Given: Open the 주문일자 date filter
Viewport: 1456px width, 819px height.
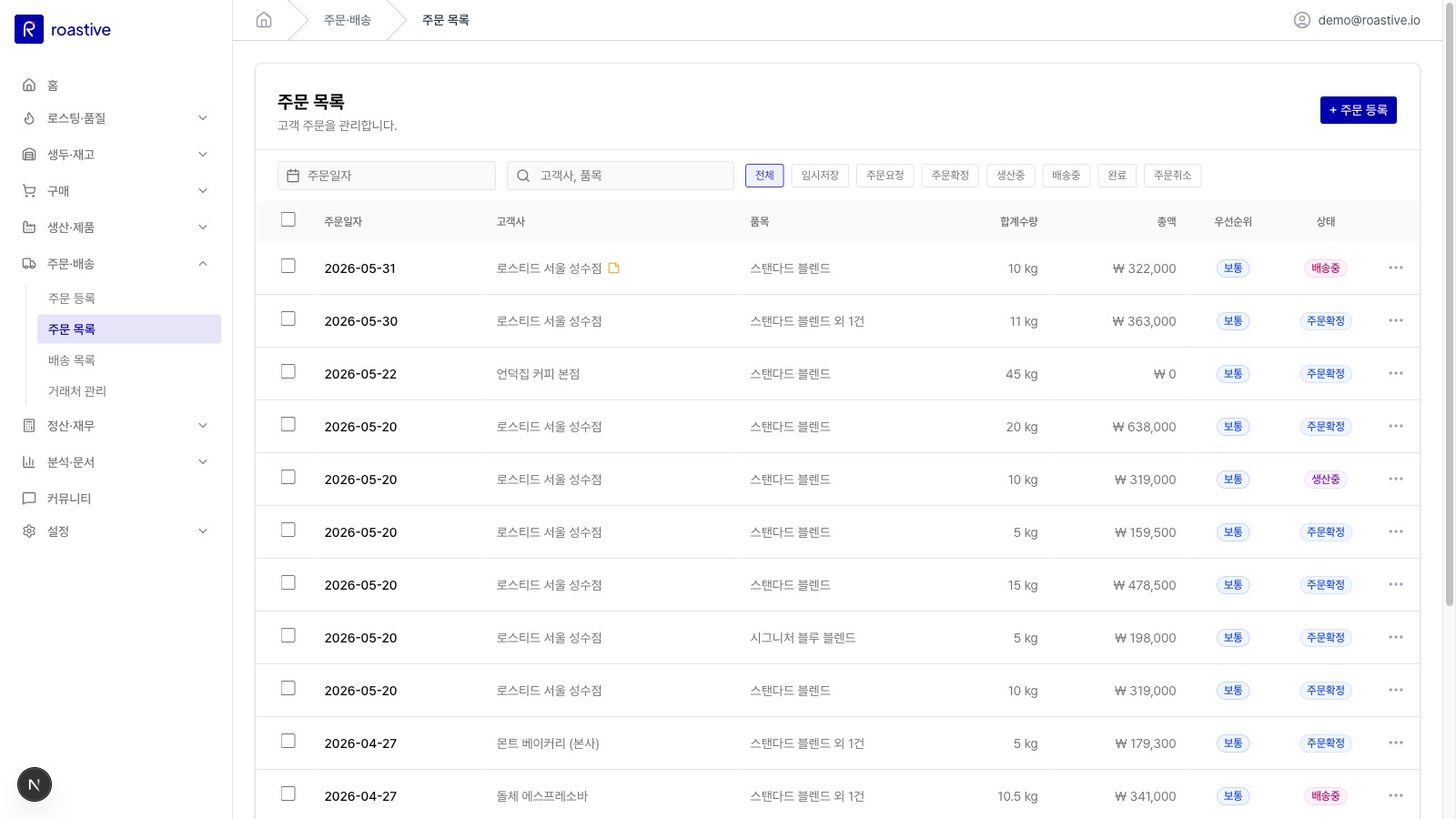Looking at the screenshot, I should point(387,176).
